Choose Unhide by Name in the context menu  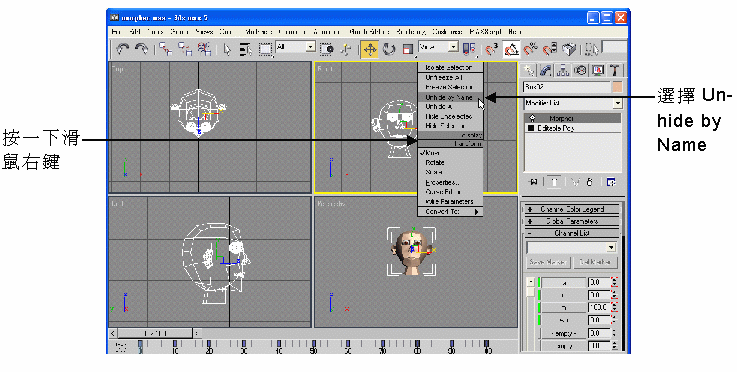[449, 97]
